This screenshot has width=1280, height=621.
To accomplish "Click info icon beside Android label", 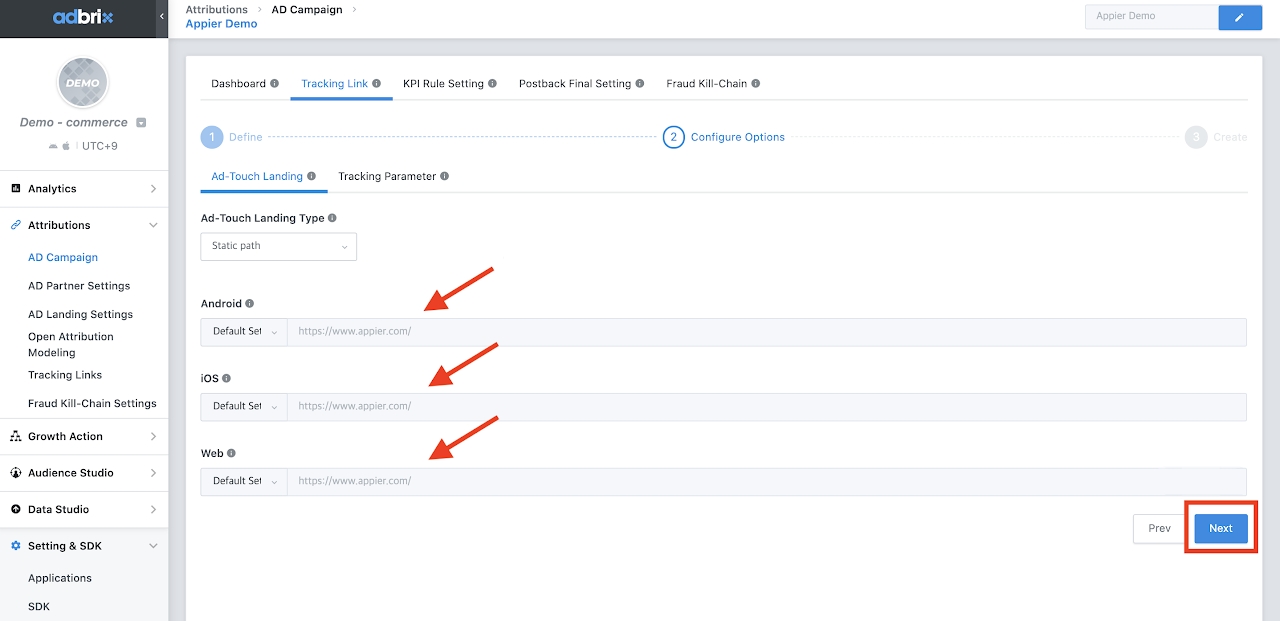I will point(250,304).
